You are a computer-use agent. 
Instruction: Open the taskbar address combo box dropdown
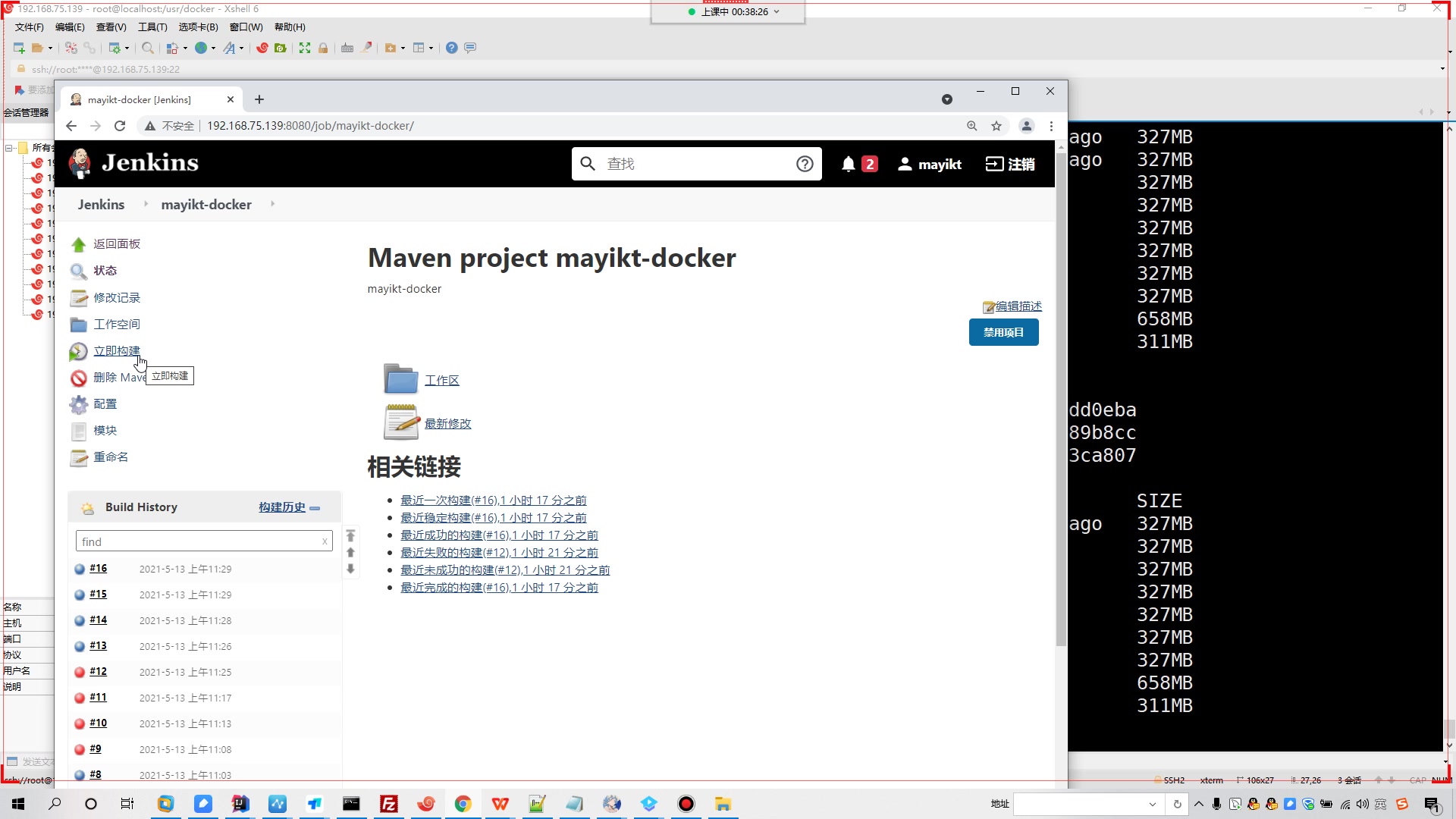tap(1153, 804)
